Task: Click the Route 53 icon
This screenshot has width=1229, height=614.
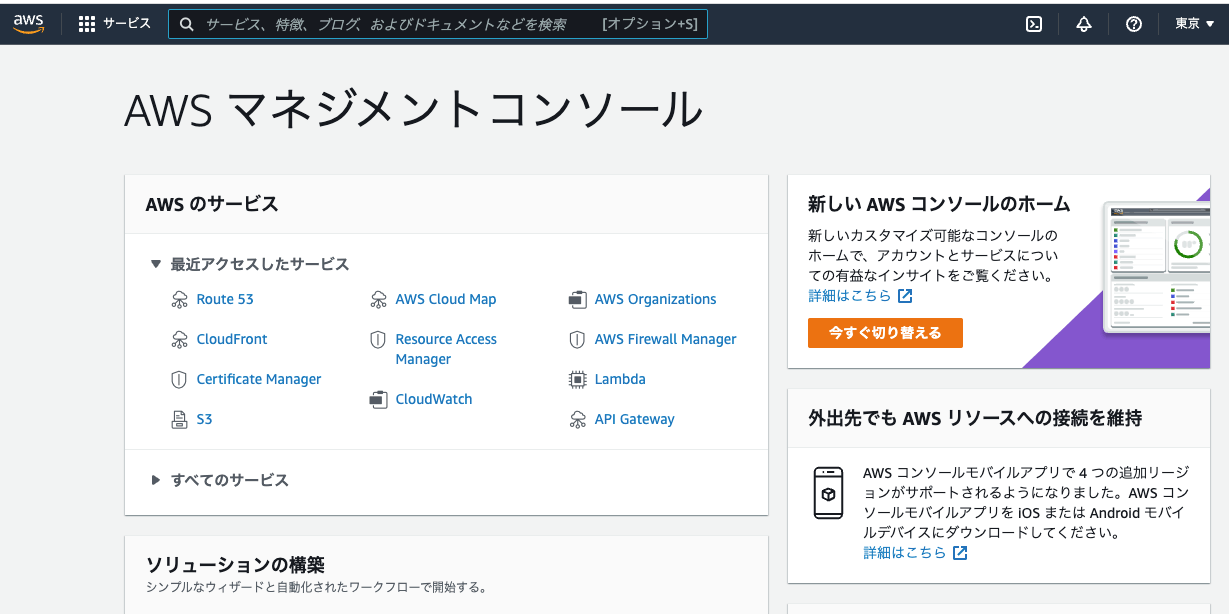Action: 179,299
